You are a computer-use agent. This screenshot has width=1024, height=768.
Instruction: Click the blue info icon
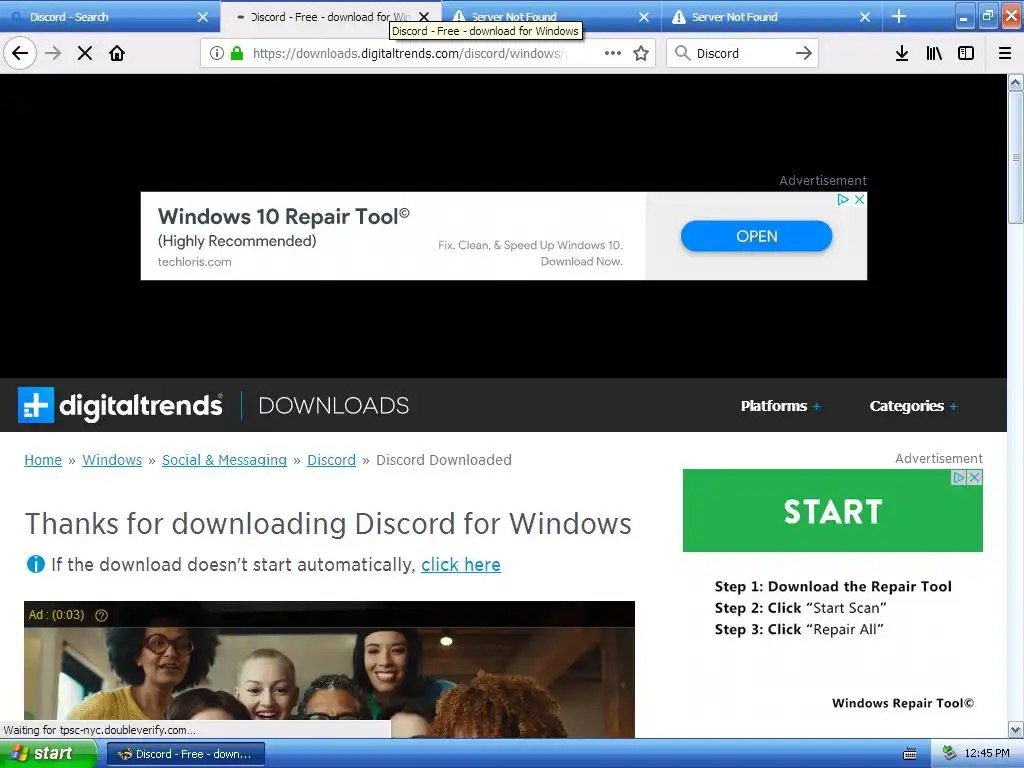(35, 564)
